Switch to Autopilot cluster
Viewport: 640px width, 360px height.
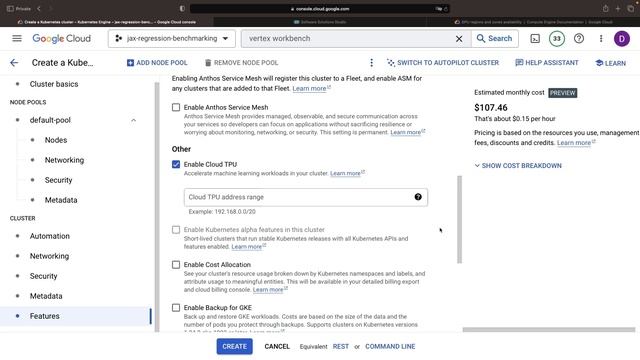click(x=443, y=62)
